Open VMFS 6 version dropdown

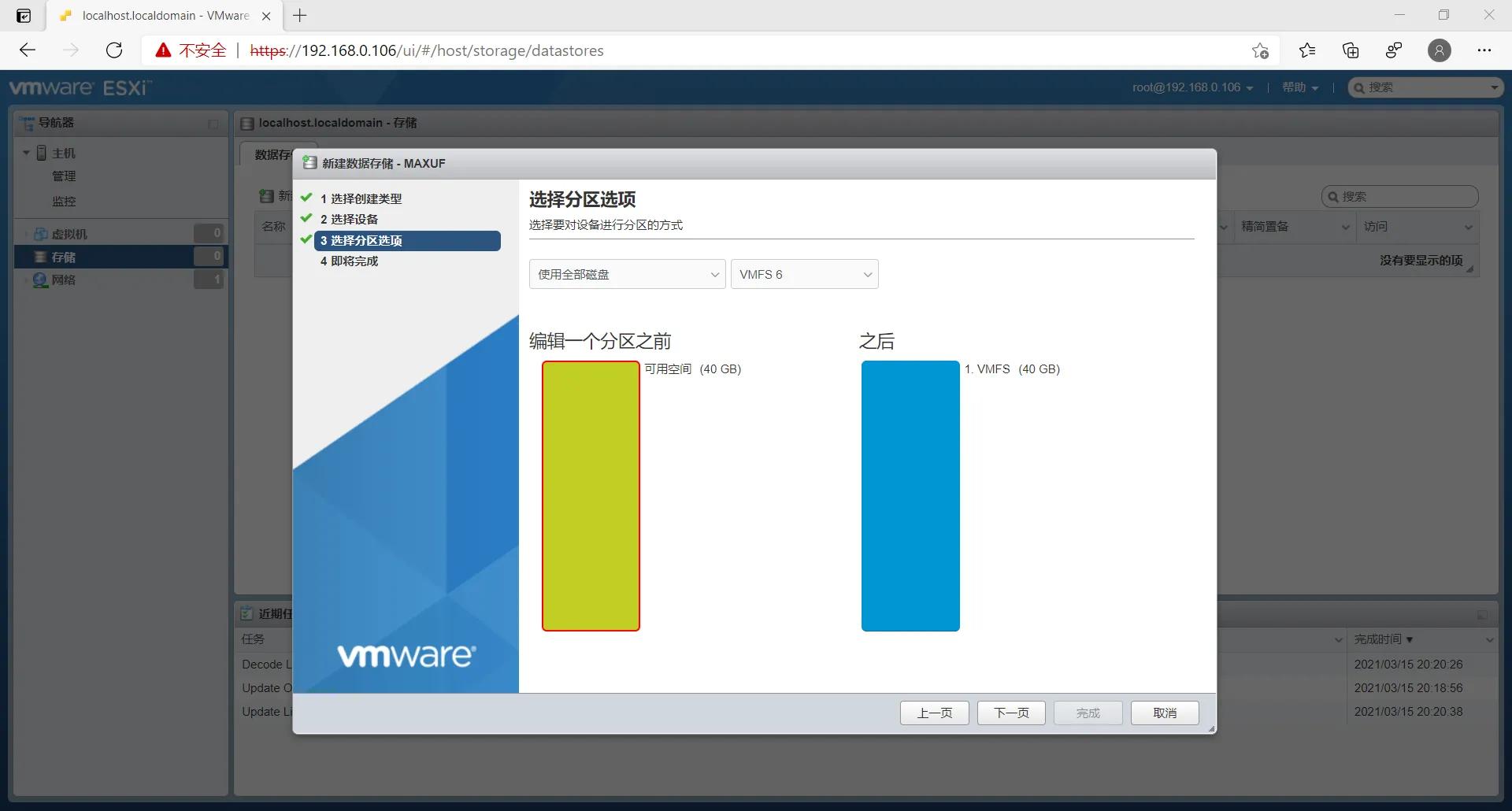click(804, 274)
